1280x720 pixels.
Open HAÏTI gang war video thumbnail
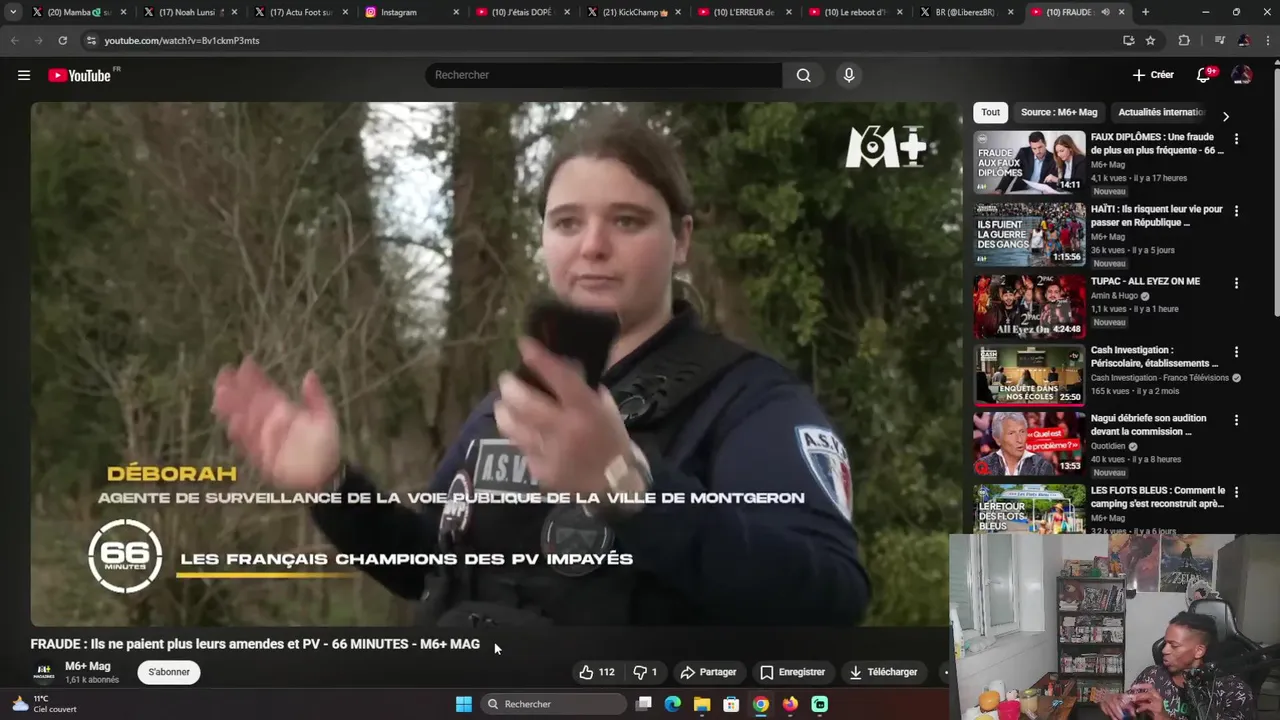tap(1029, 234)
